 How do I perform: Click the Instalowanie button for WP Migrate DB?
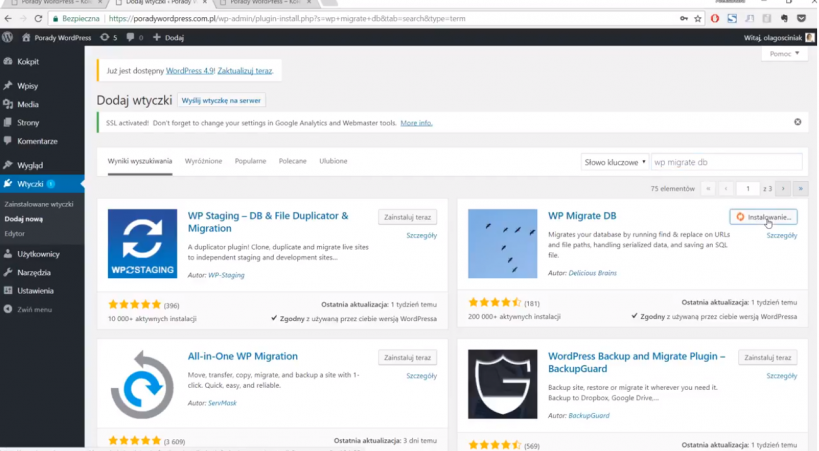click(x=763, y=217)
